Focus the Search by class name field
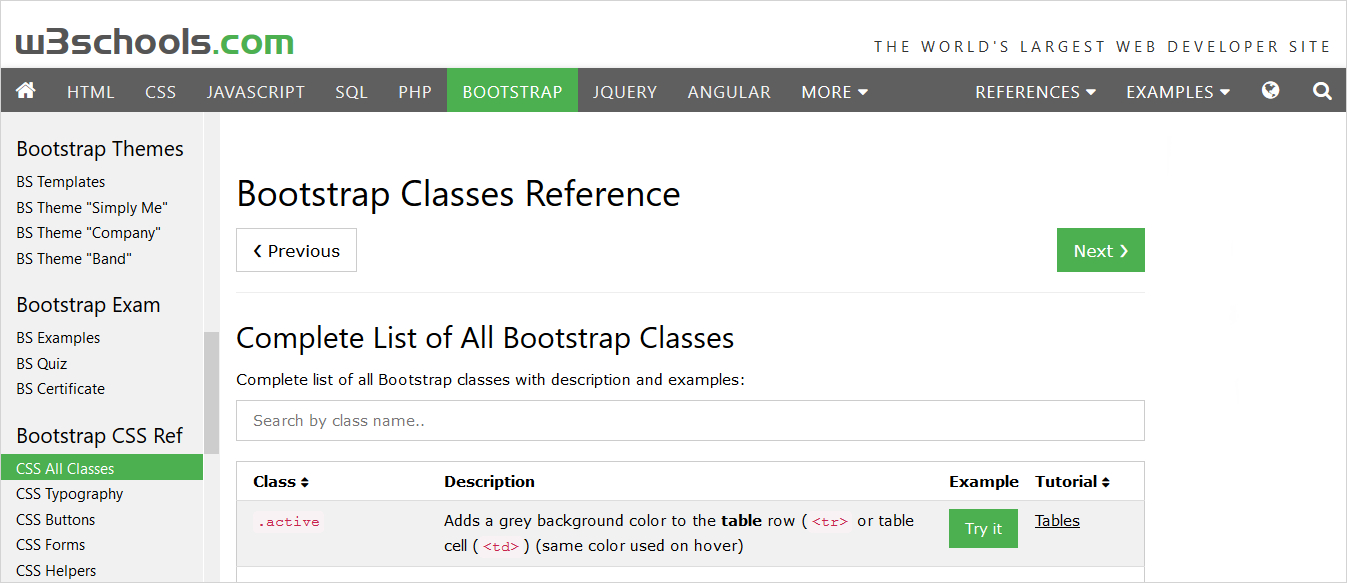Image resolution: width=1347 pixels, height=583 pixels. click(x=690, y=421)
